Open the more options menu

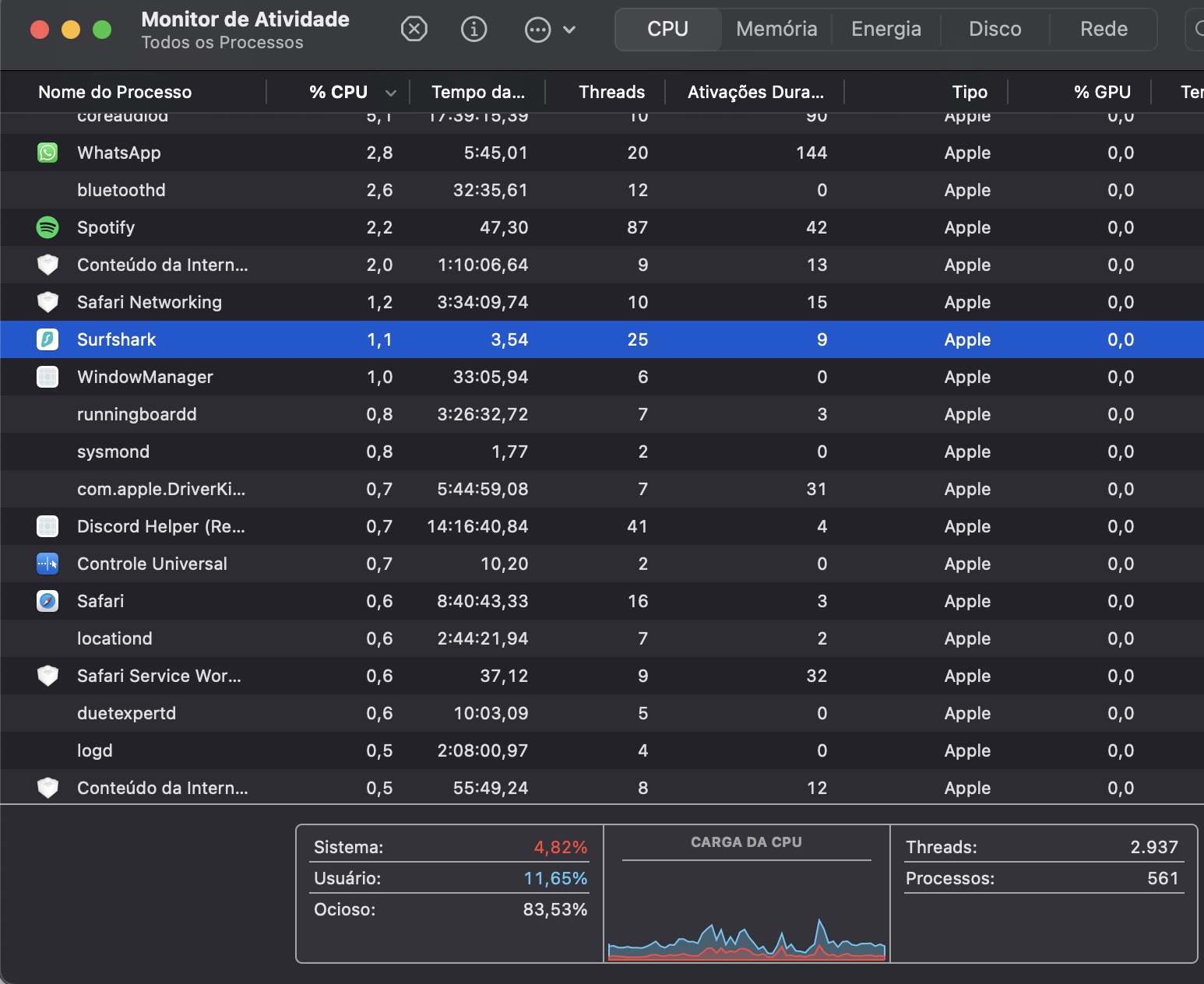click(x=537, y=29)
